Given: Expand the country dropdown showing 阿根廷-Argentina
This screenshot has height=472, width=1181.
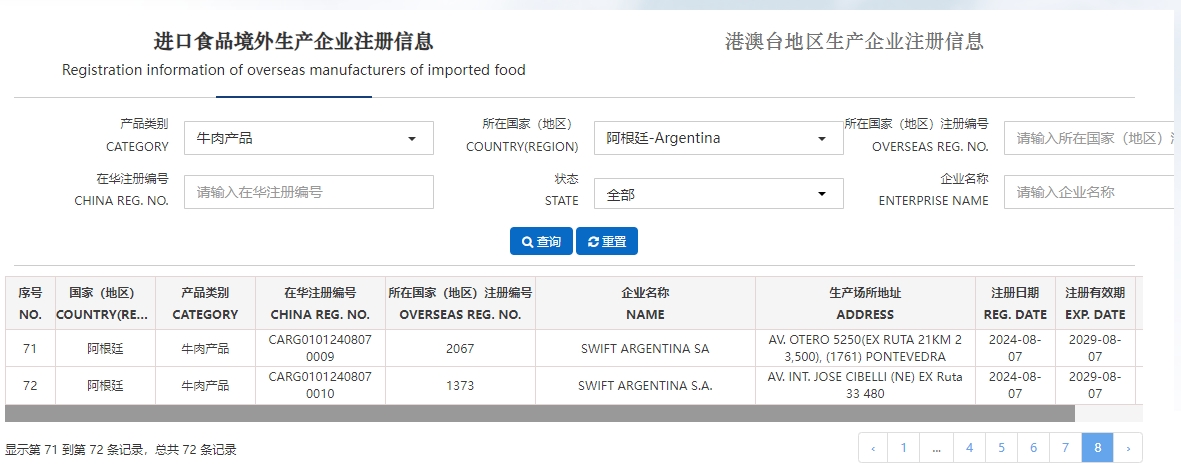Looking at the screenshot, I should pyautogui.click(x=718, y=138).
